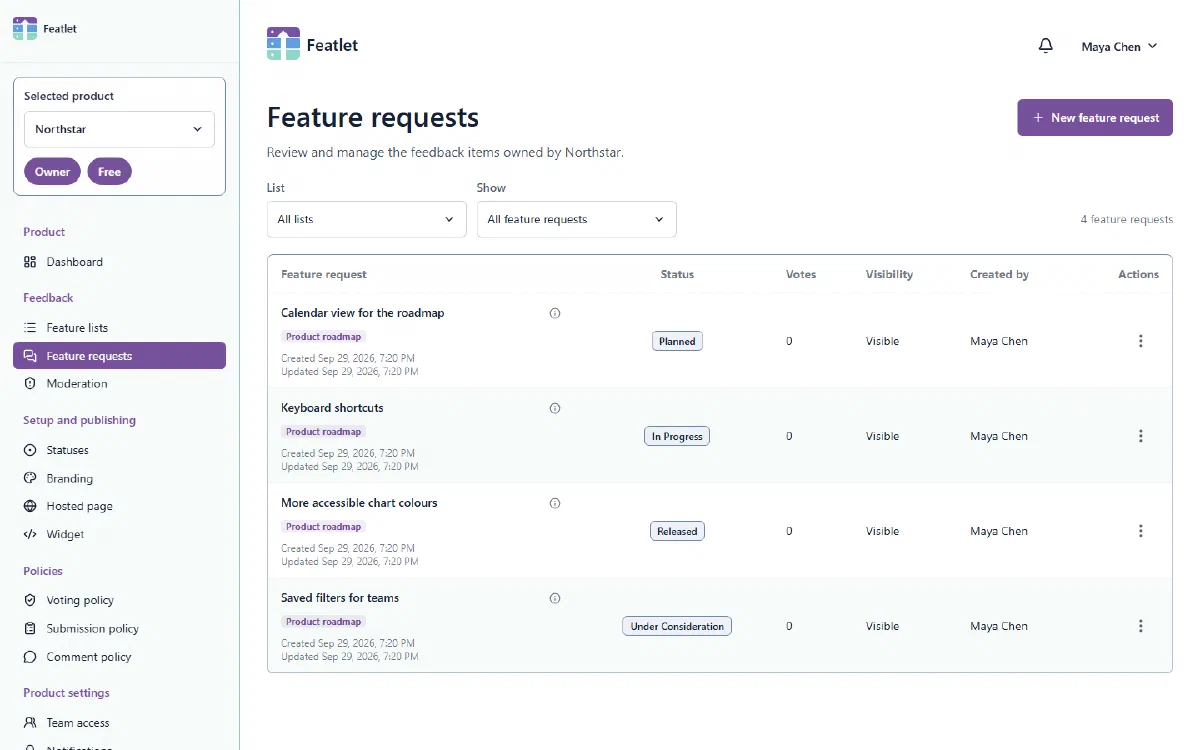Click the Released status badge
The height and width of the screenshot is (750, 1200).
click(x=677, y=531)
